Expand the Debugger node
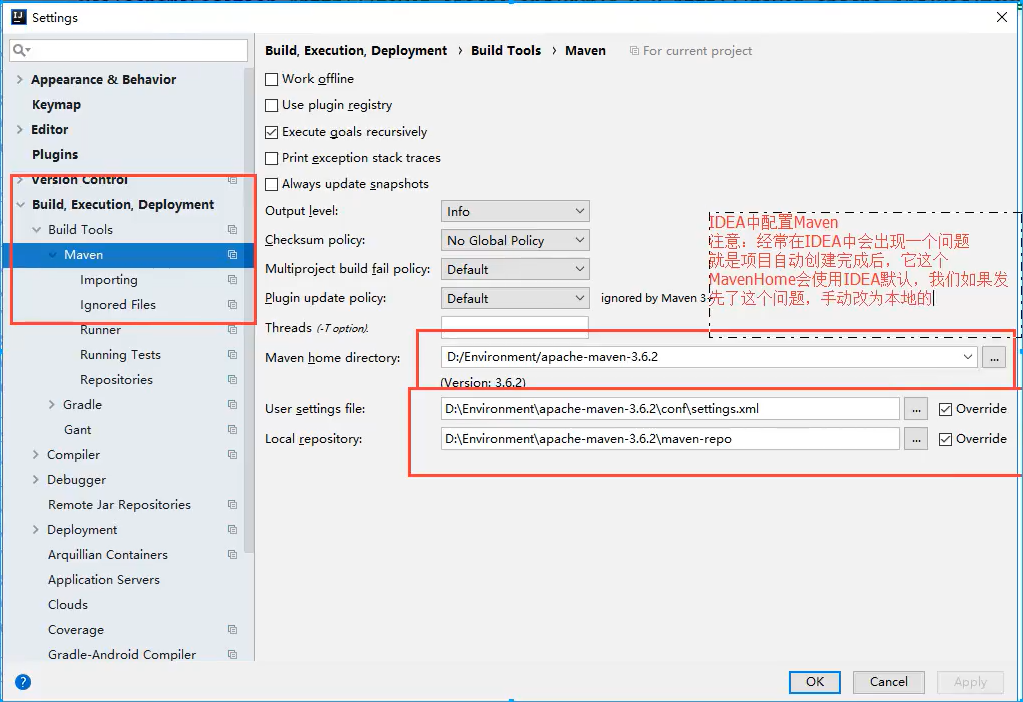The image size is (1023, 702). 36,480
